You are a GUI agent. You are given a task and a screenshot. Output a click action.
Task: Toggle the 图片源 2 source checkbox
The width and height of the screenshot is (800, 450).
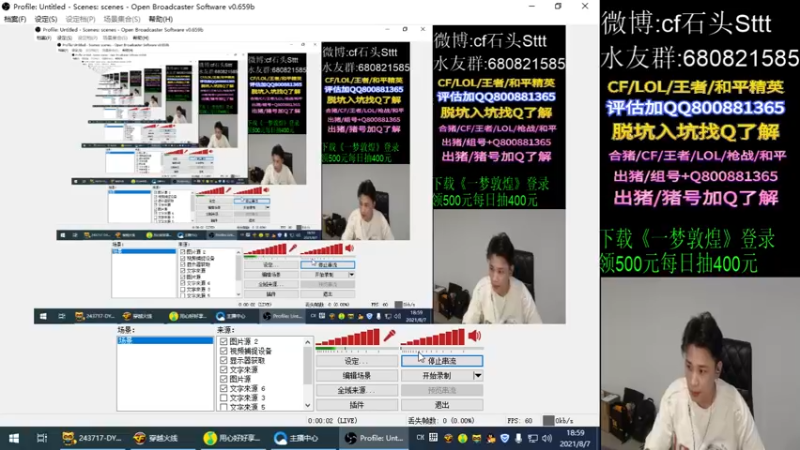[x=223, y=341]
